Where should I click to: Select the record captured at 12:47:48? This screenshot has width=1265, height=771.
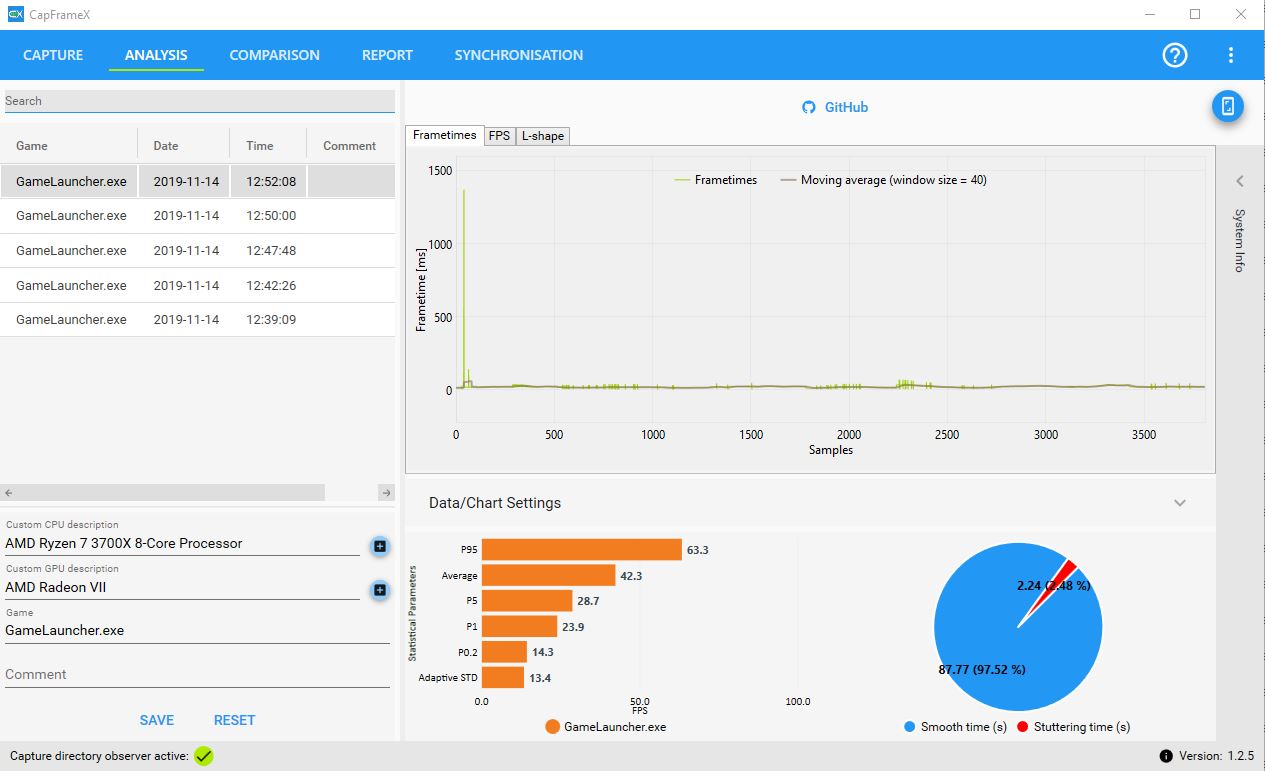coord(197,251)
